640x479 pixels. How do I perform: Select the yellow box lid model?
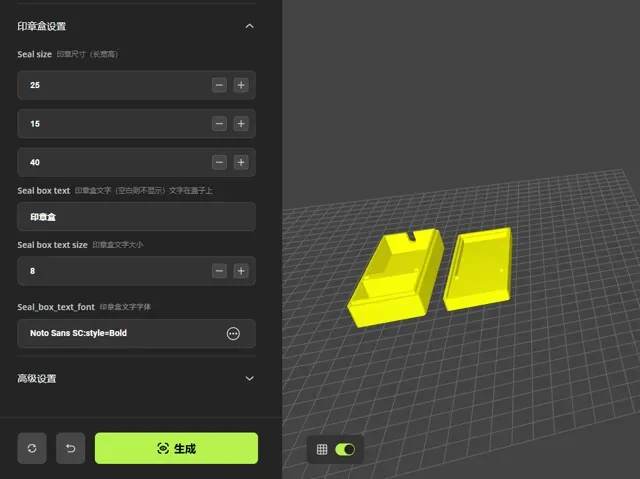coord(477,269)
